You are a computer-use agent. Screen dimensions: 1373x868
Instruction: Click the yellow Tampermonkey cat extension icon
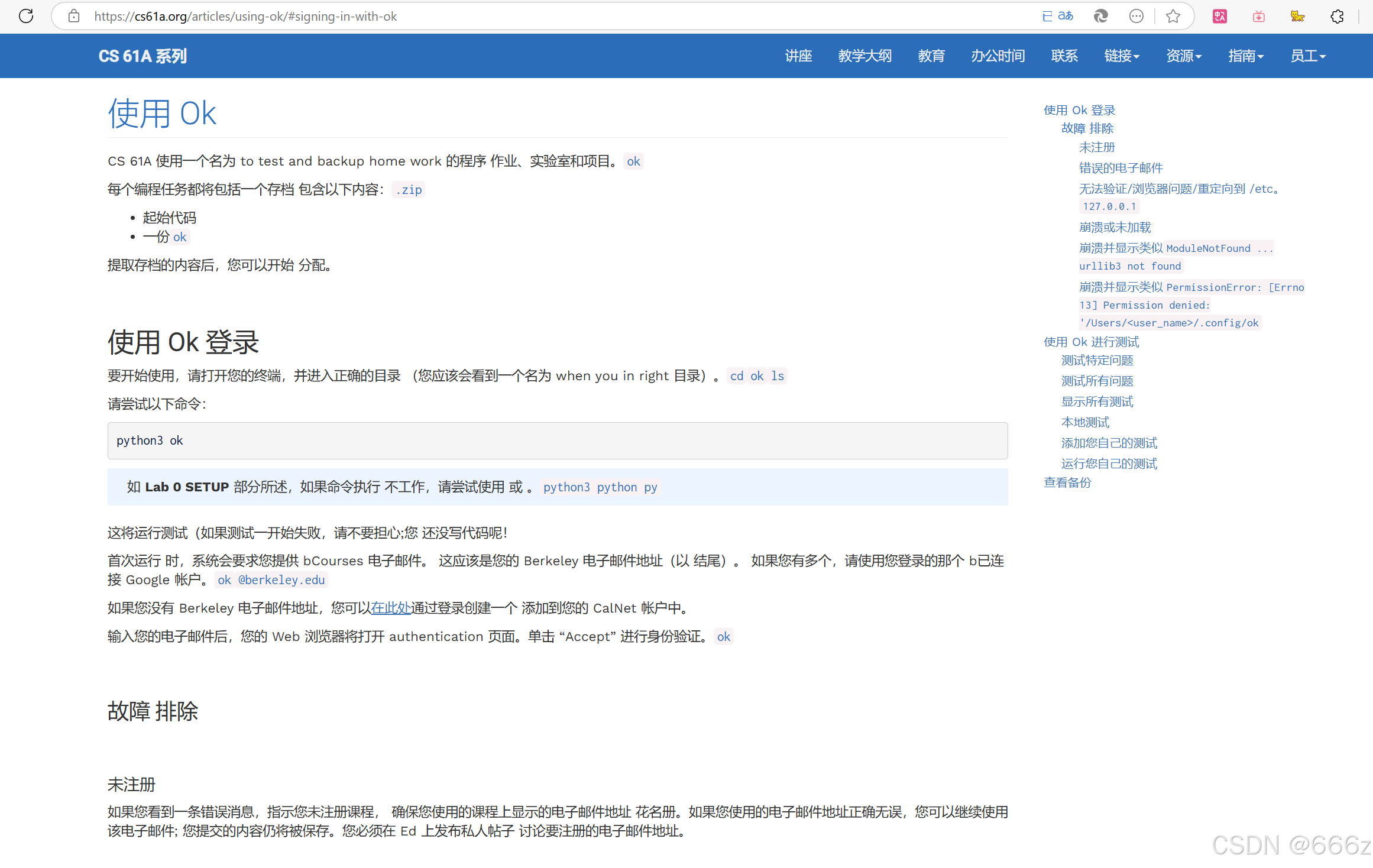(1297, 16)
